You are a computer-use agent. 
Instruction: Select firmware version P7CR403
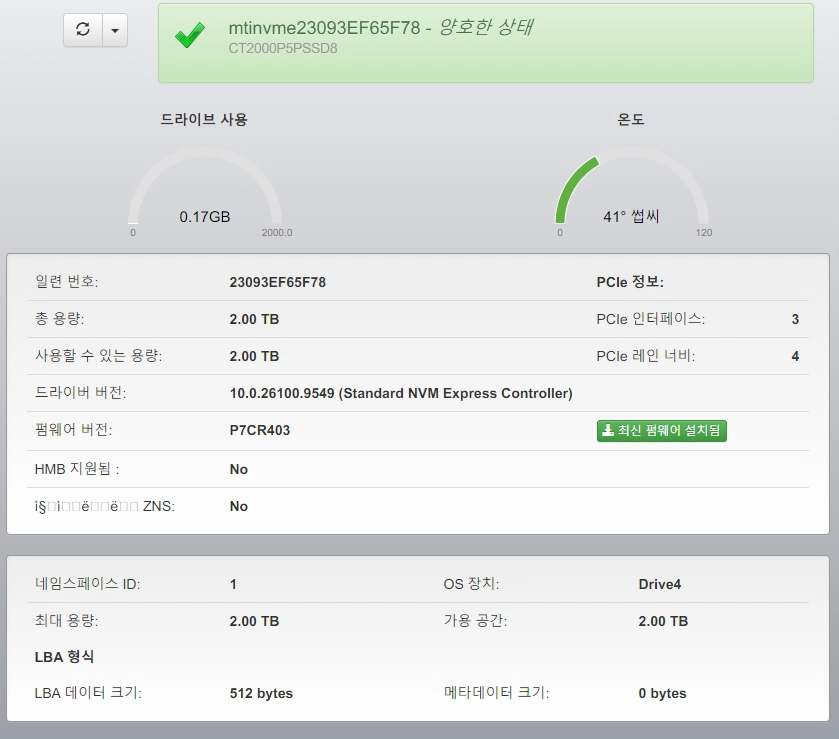pos(260,430)
